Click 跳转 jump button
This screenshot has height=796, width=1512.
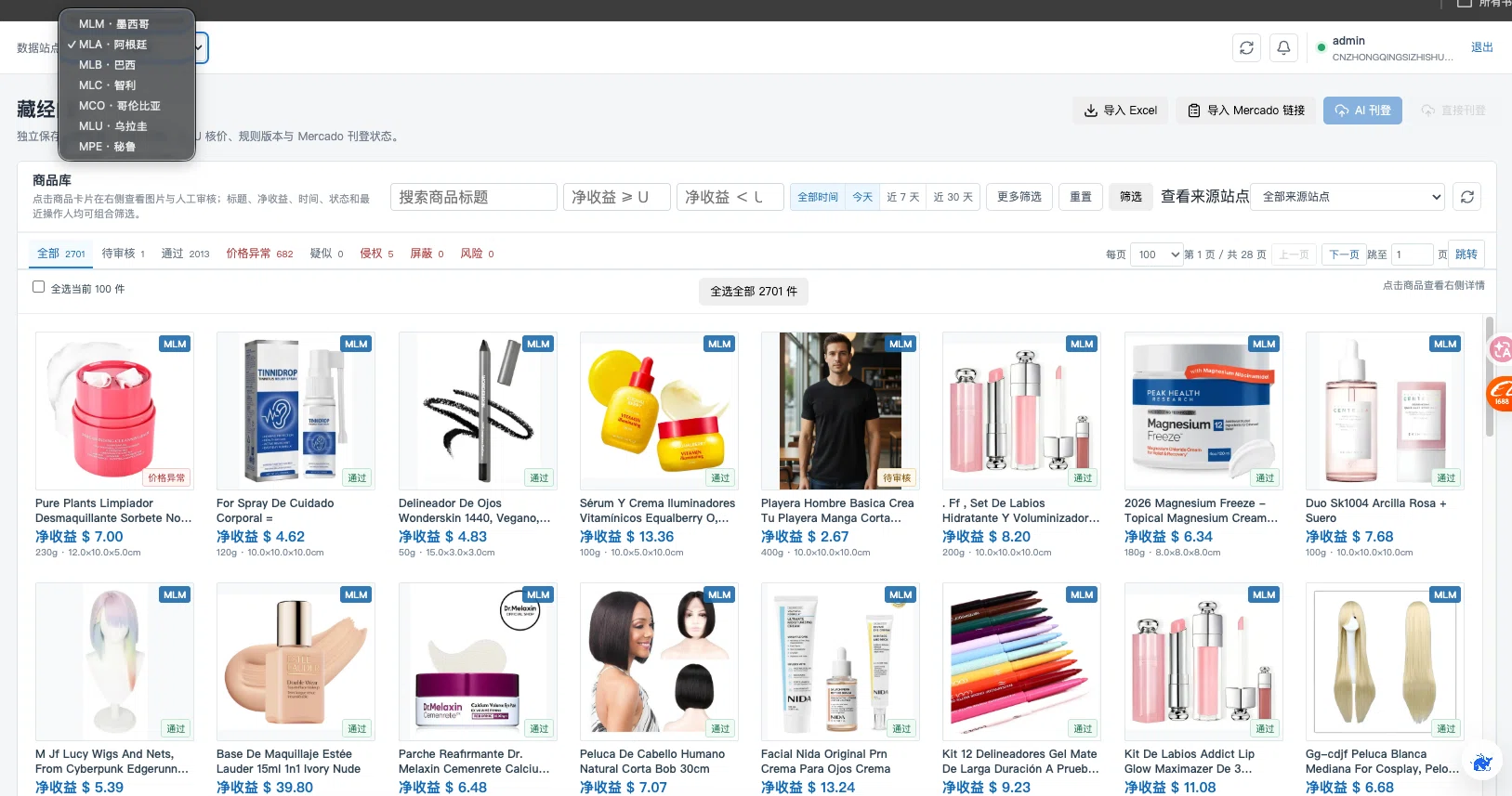click(1466, 254)
